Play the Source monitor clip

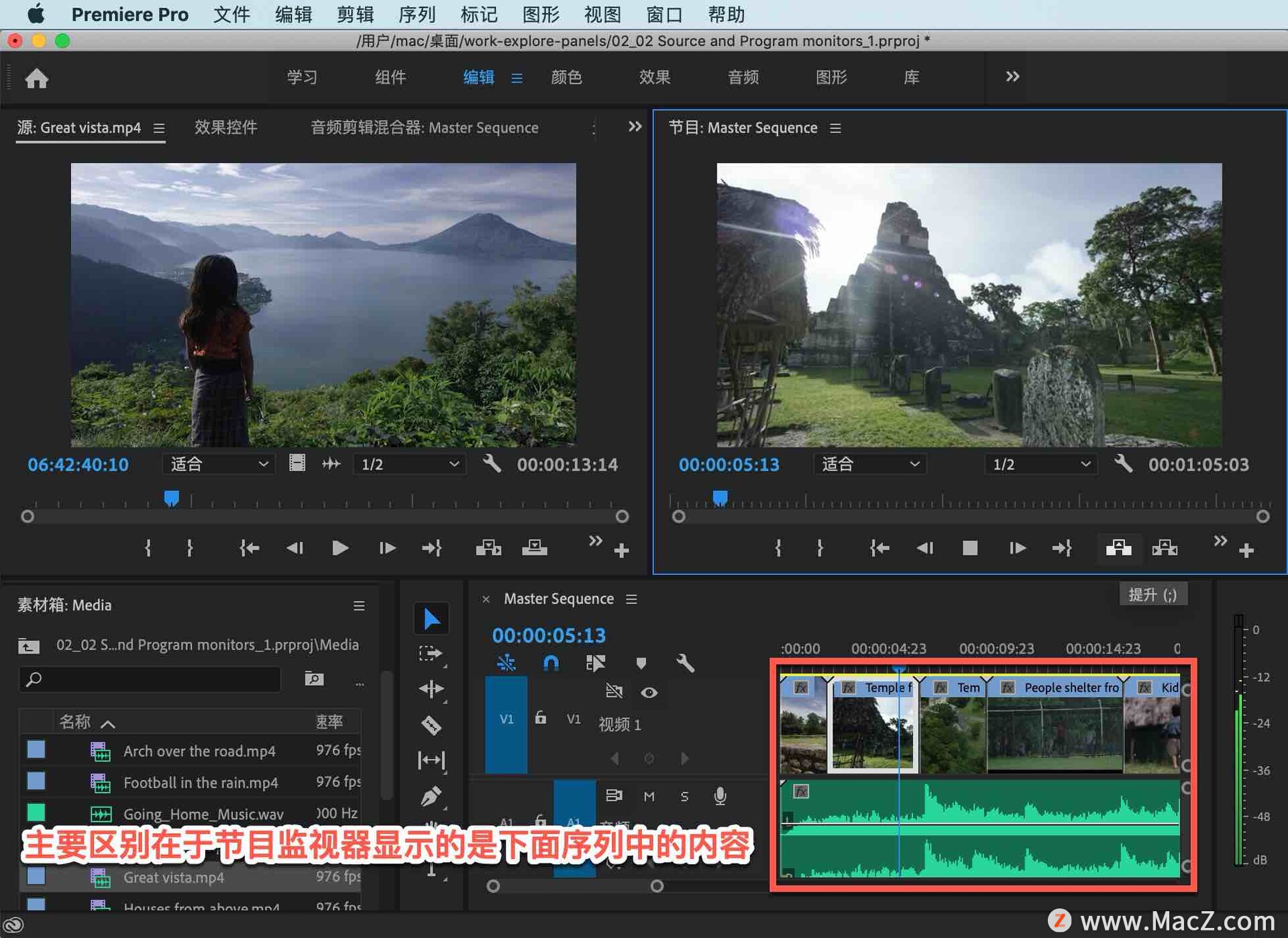coord(340,548)
